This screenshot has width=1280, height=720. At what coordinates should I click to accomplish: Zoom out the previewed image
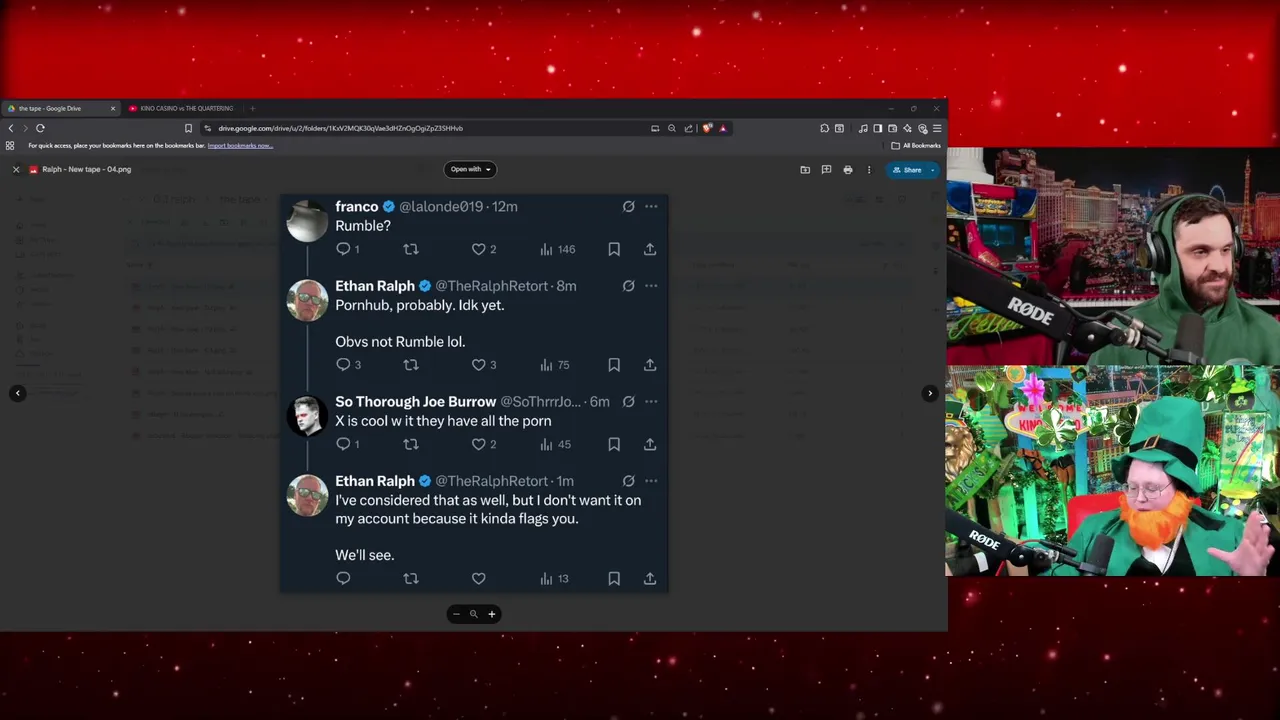(456, 614)
